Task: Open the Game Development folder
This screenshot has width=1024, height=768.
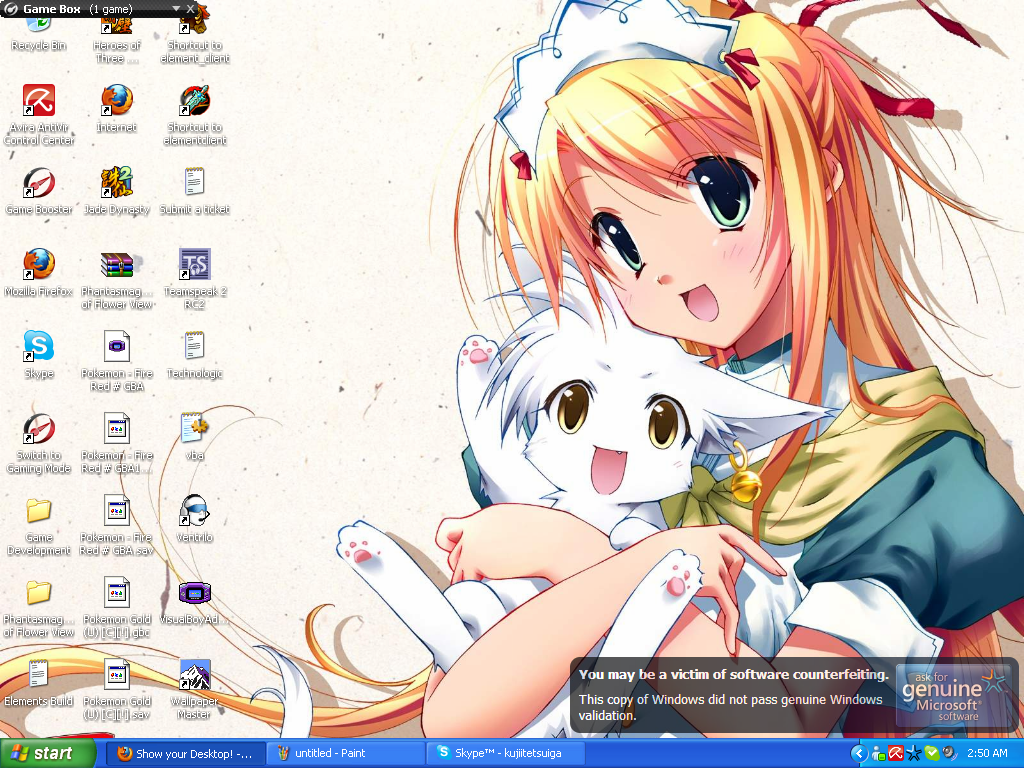Action: [39, 526]
